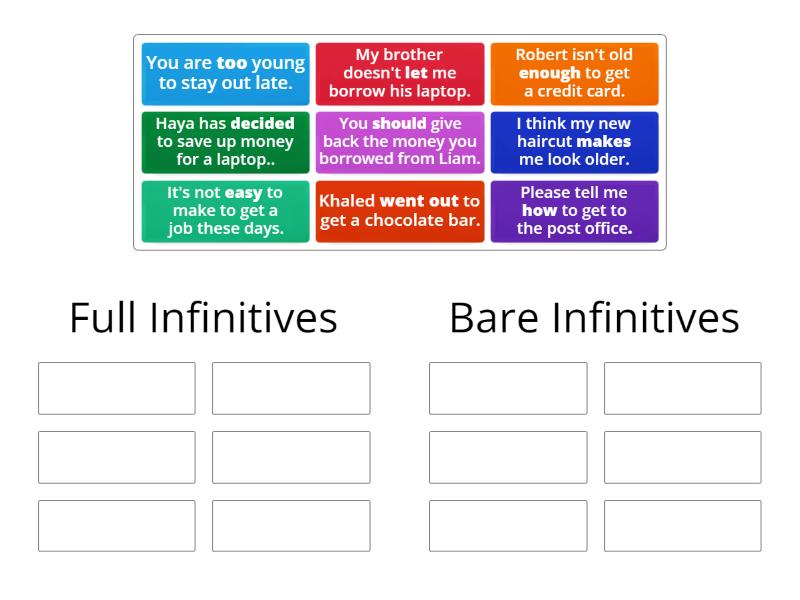
Task: Pick the 'Khaled went out' red card
Action: click(400, 210)
